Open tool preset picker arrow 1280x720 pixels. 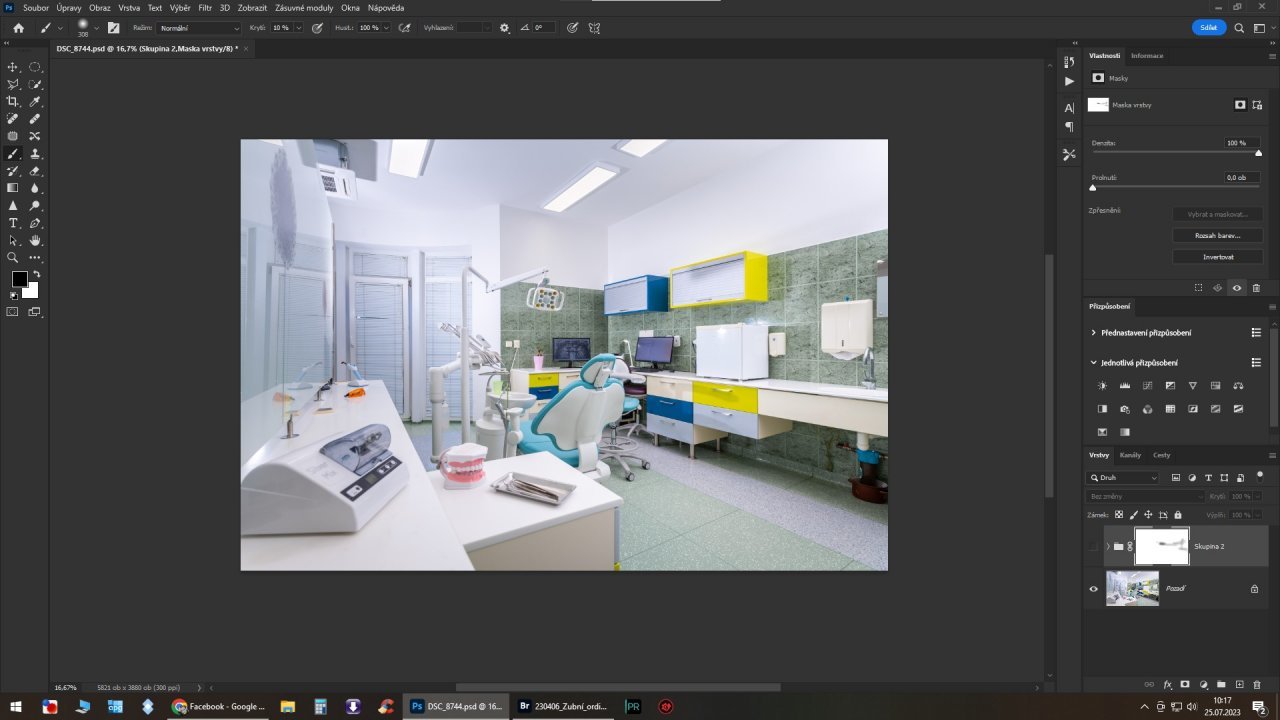coord(60,28)
